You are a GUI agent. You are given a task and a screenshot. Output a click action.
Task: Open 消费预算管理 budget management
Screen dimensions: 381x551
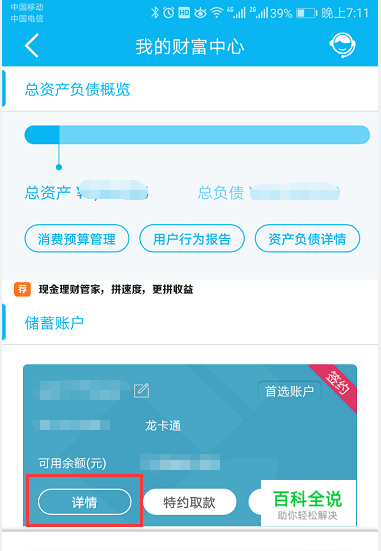pyautogui.click(x=77, y=239)
